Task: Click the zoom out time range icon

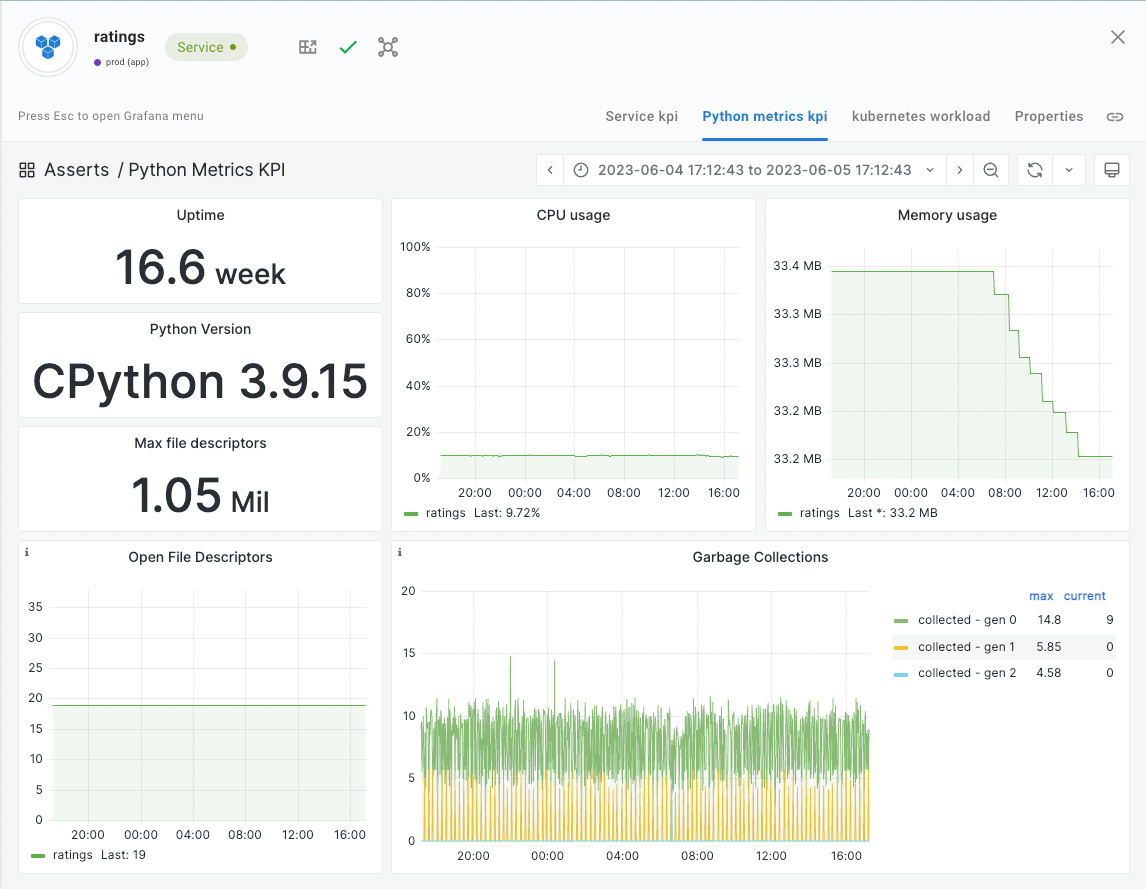Action: click(990, 170)
